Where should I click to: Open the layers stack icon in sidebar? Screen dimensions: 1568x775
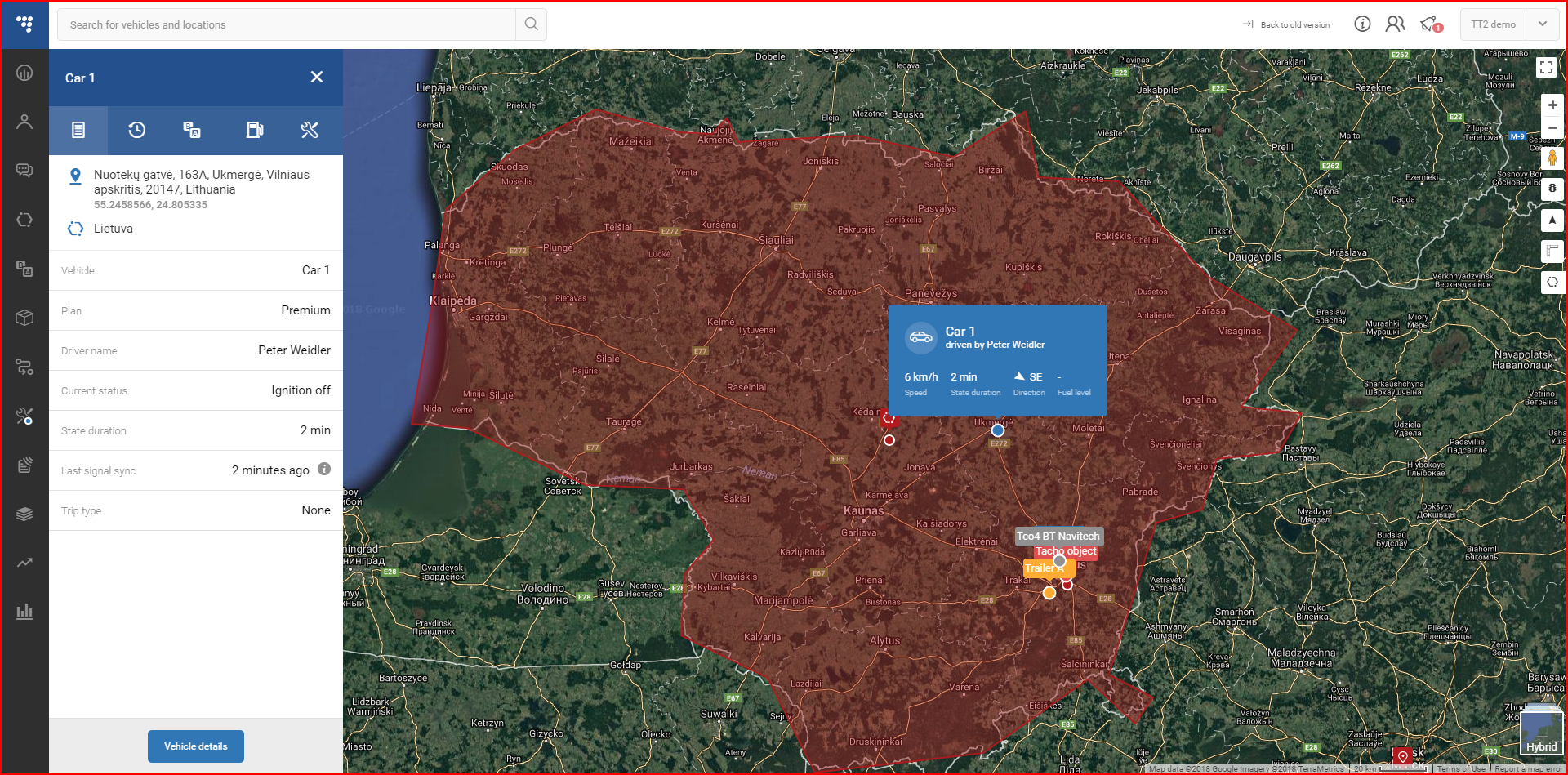click(24, 514)
